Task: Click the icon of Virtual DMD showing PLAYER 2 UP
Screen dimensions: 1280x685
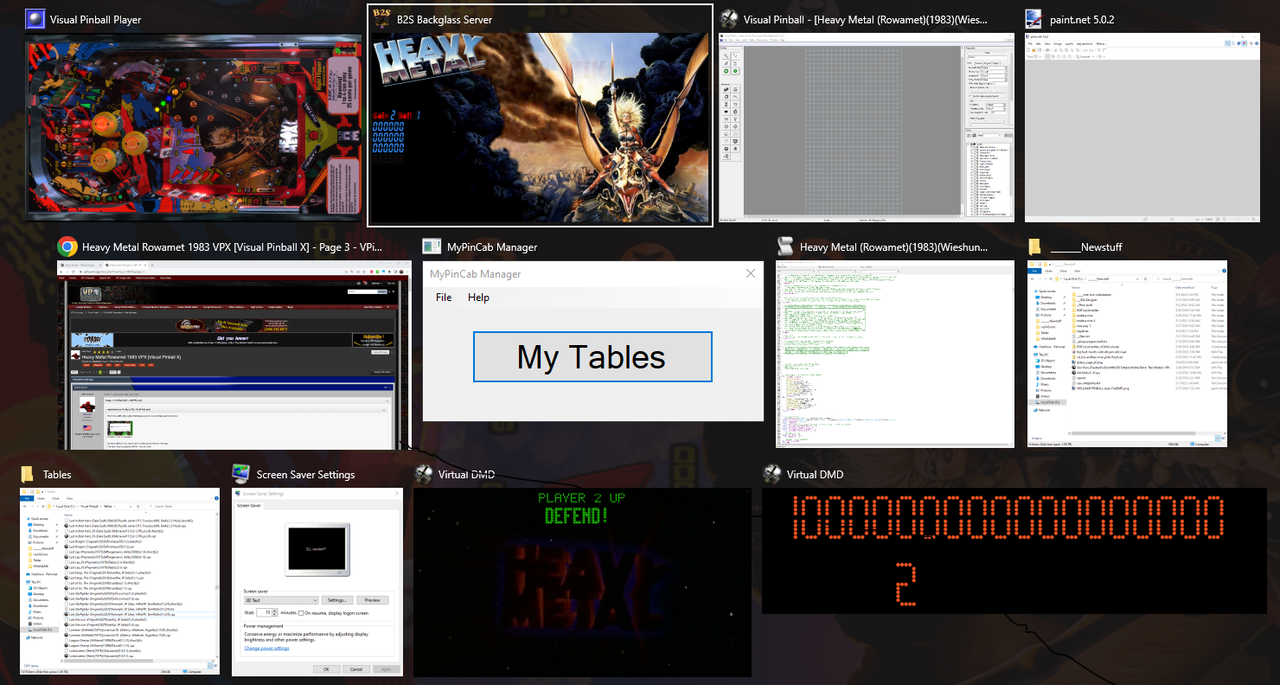Action: coord(423,474)
